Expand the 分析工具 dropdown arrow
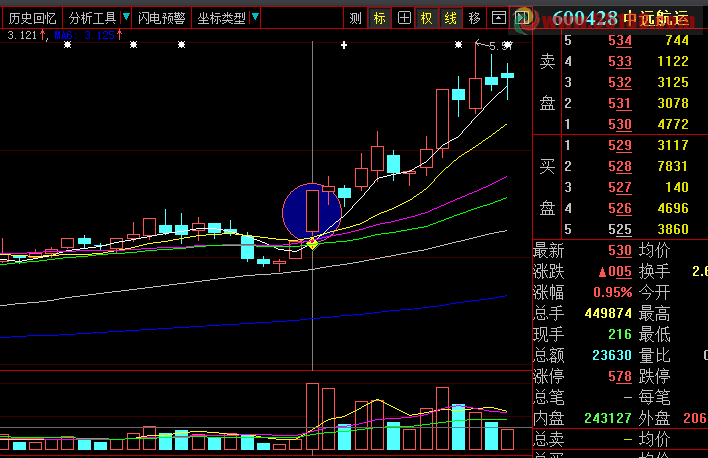This screenshot has height=458, width=708. (x=126, y=18)
